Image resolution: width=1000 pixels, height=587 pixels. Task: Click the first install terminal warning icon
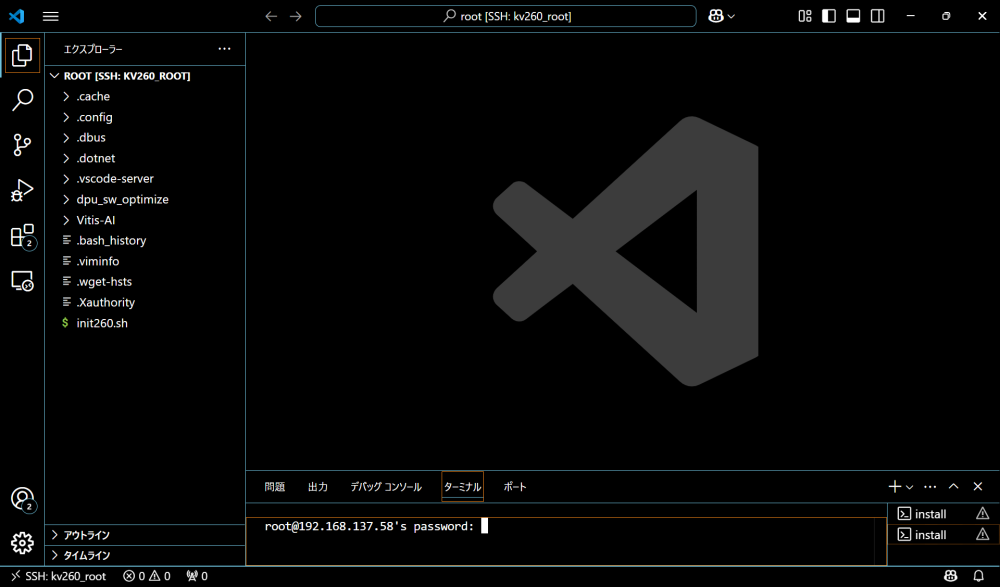click(982, 514)
